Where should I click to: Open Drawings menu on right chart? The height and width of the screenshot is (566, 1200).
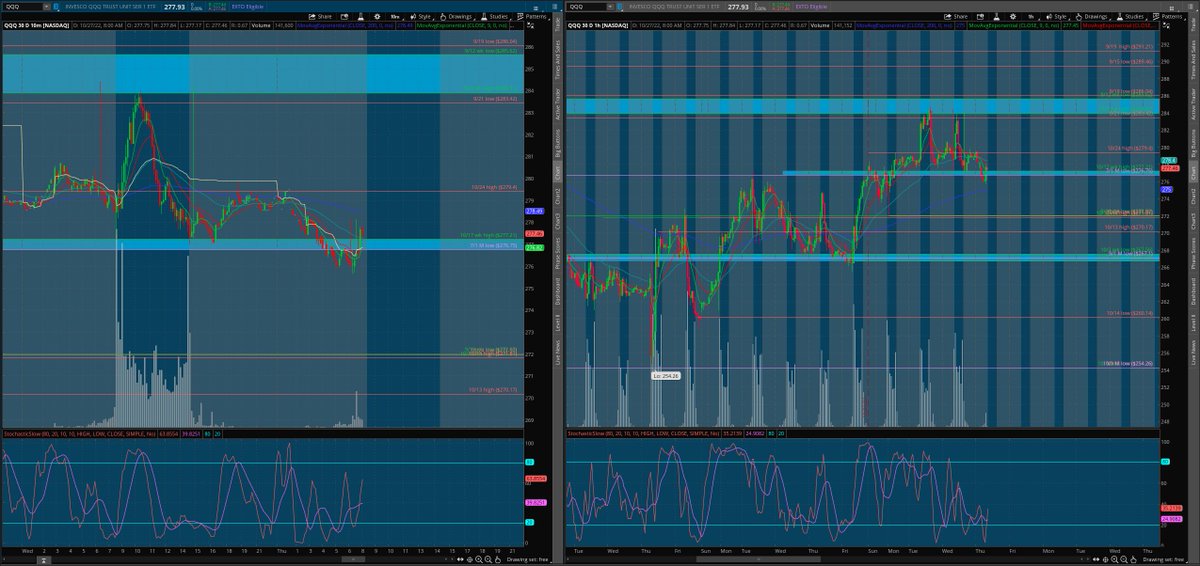point(1093,16)
